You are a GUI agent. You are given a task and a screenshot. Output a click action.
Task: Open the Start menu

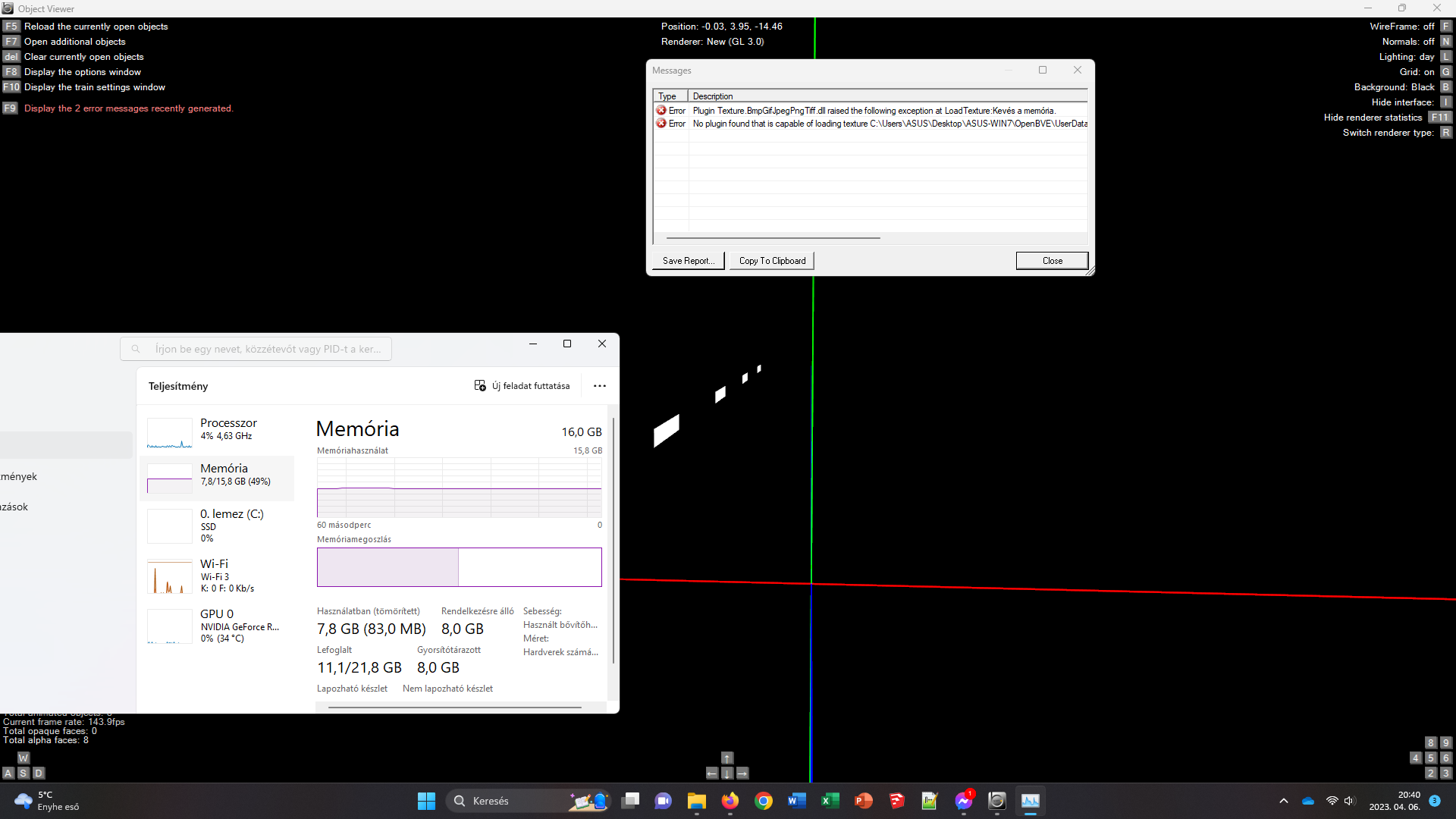pos(426,800)
